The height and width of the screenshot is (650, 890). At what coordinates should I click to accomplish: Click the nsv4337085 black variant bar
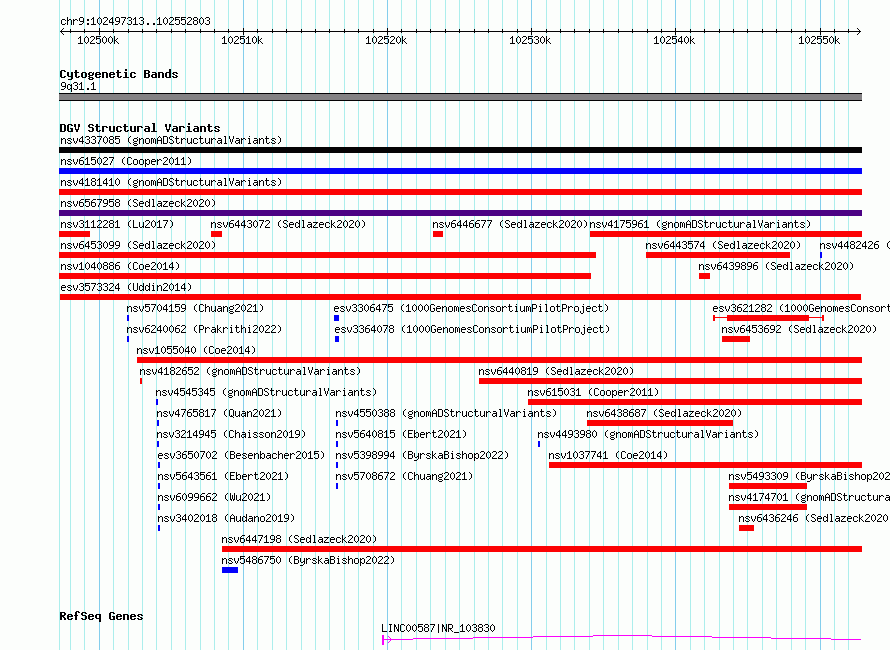(x=460, y=150)
